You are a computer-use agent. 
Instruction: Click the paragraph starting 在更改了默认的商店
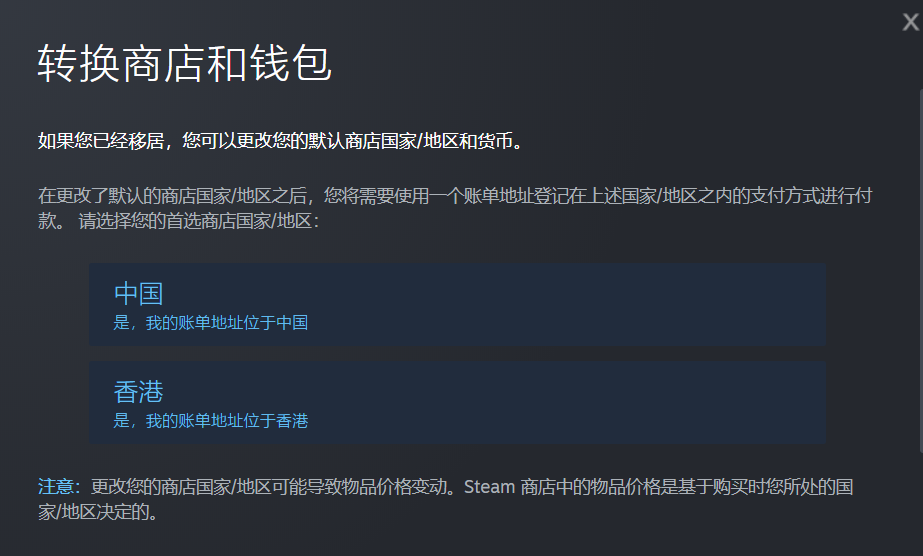tap(455, 208)
